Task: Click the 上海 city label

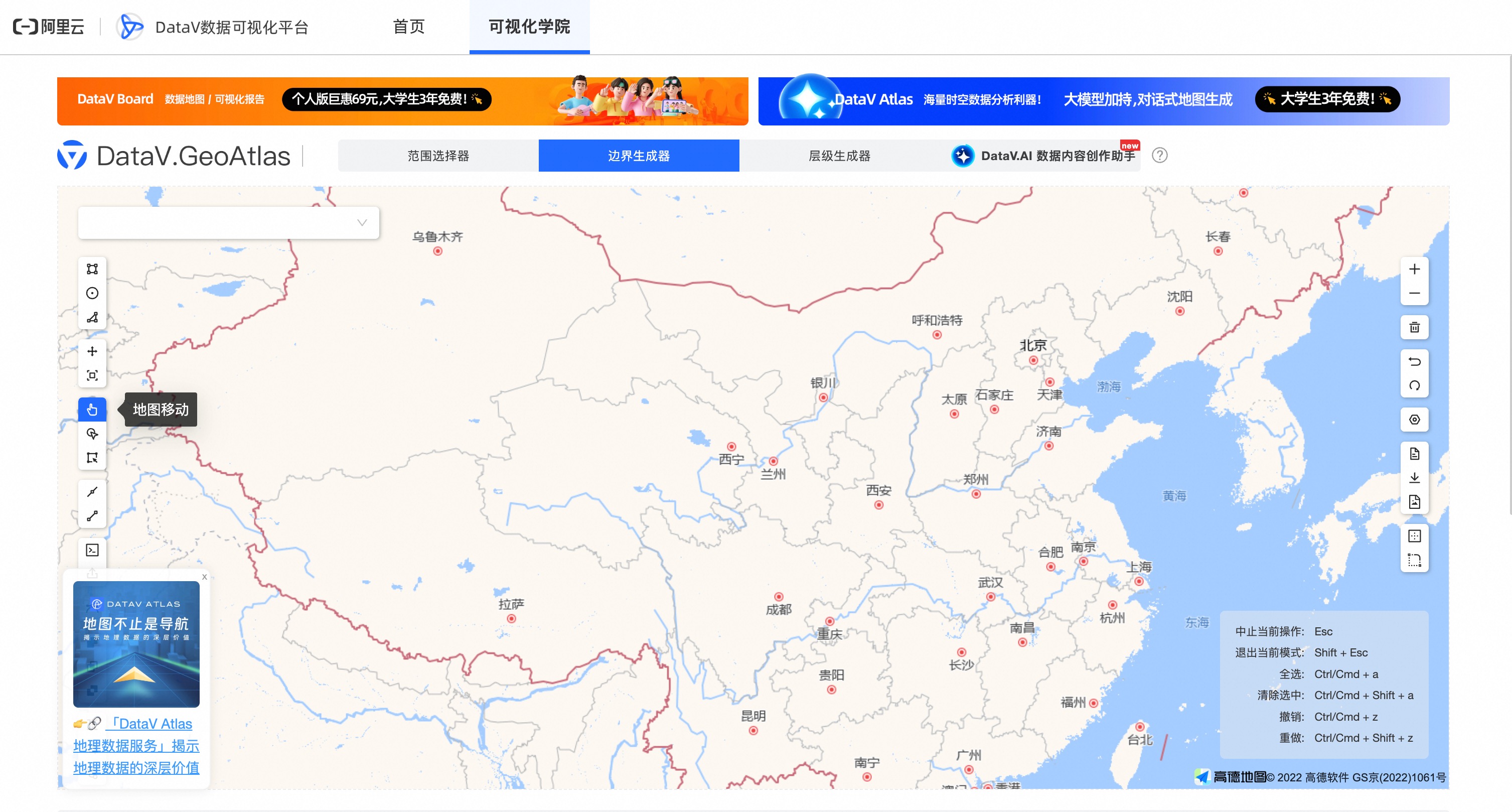Action: pyautogui.click(x=1139, y=567)
